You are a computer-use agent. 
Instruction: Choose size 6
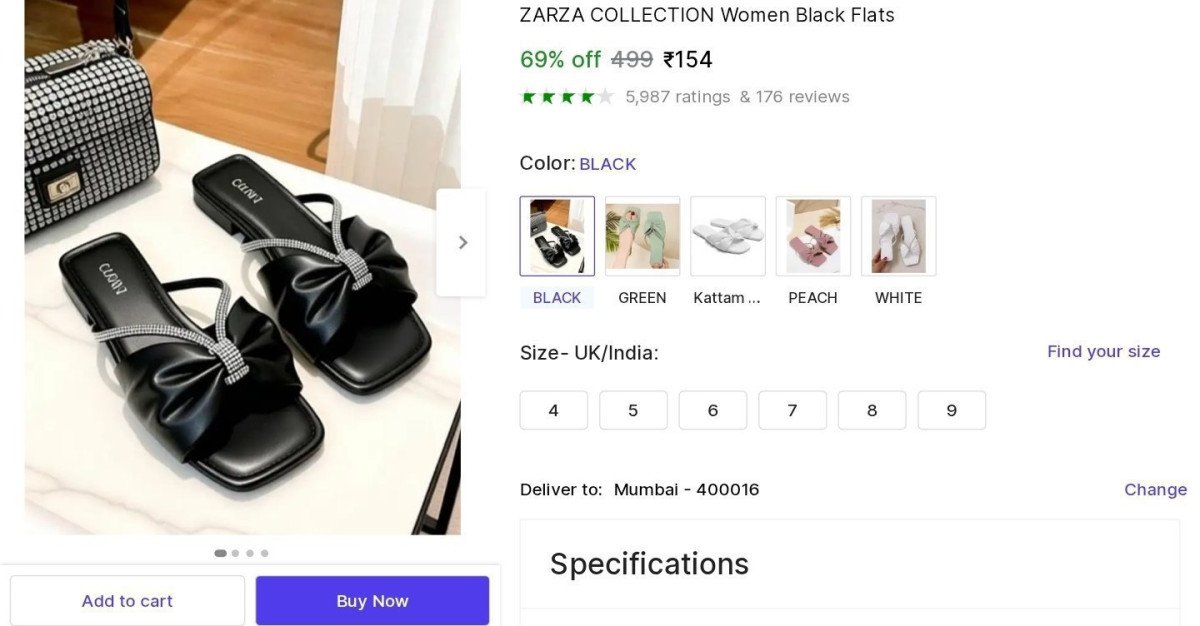tap(713, 410)
